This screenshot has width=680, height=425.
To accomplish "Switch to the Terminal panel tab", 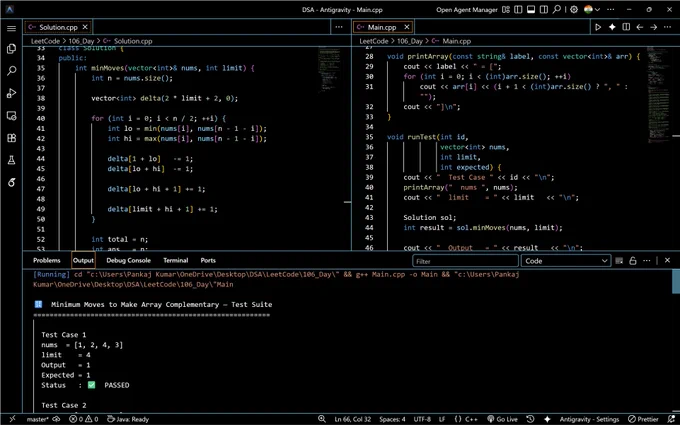I will 176,260.
